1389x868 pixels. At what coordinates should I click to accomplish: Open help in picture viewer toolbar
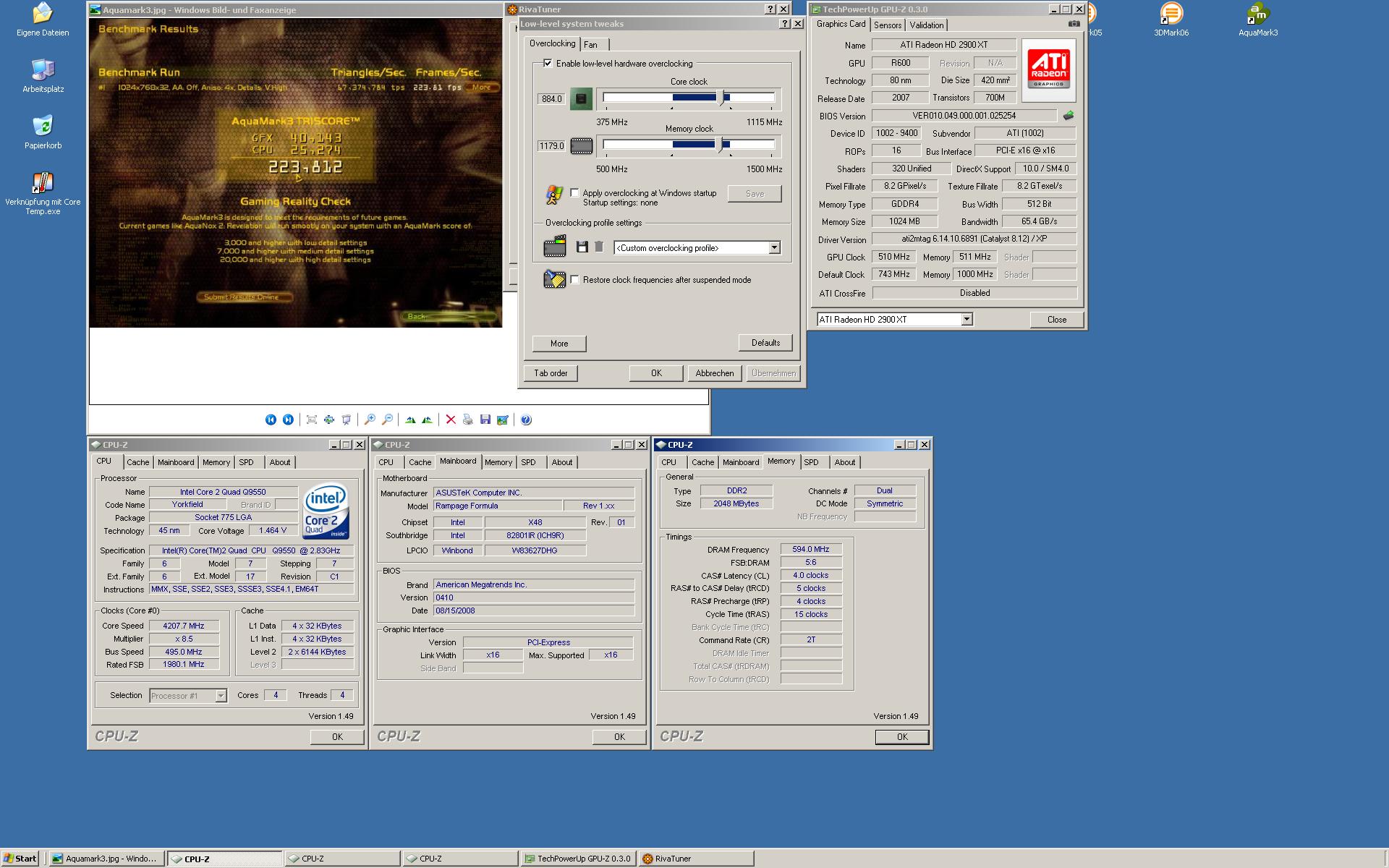[526, 420]
